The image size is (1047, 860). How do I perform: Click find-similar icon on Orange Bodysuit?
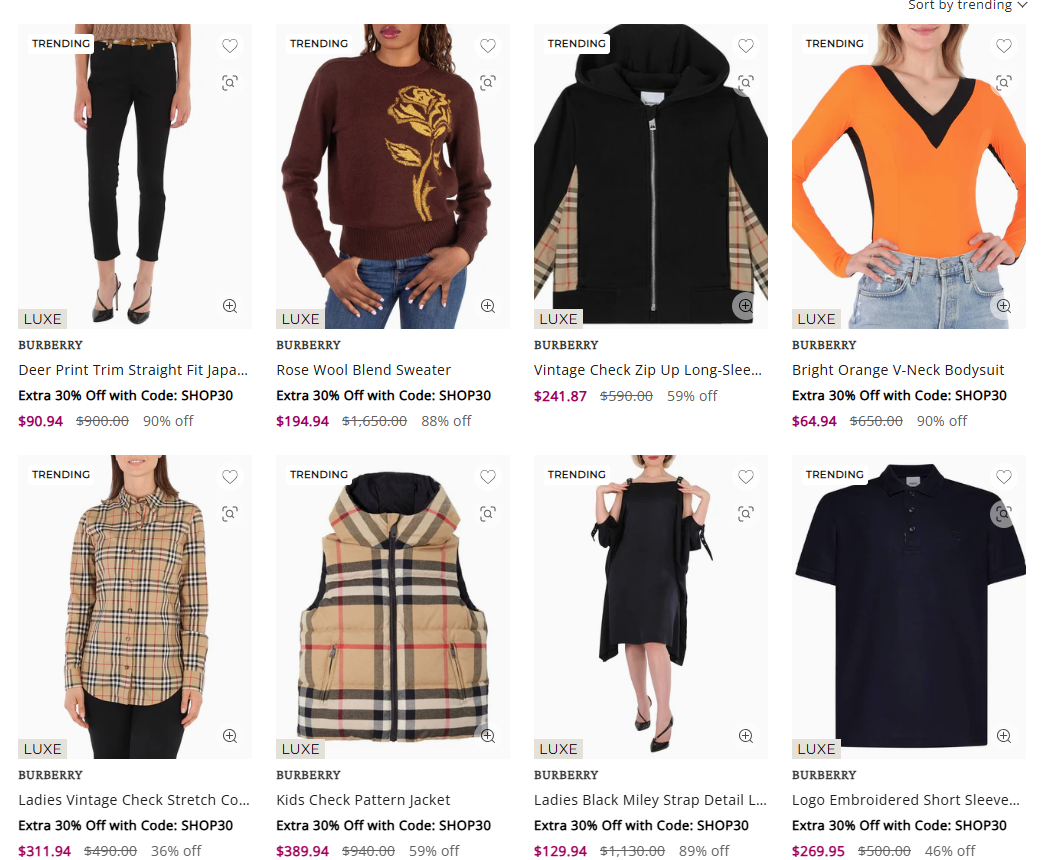pos(1004,83)
